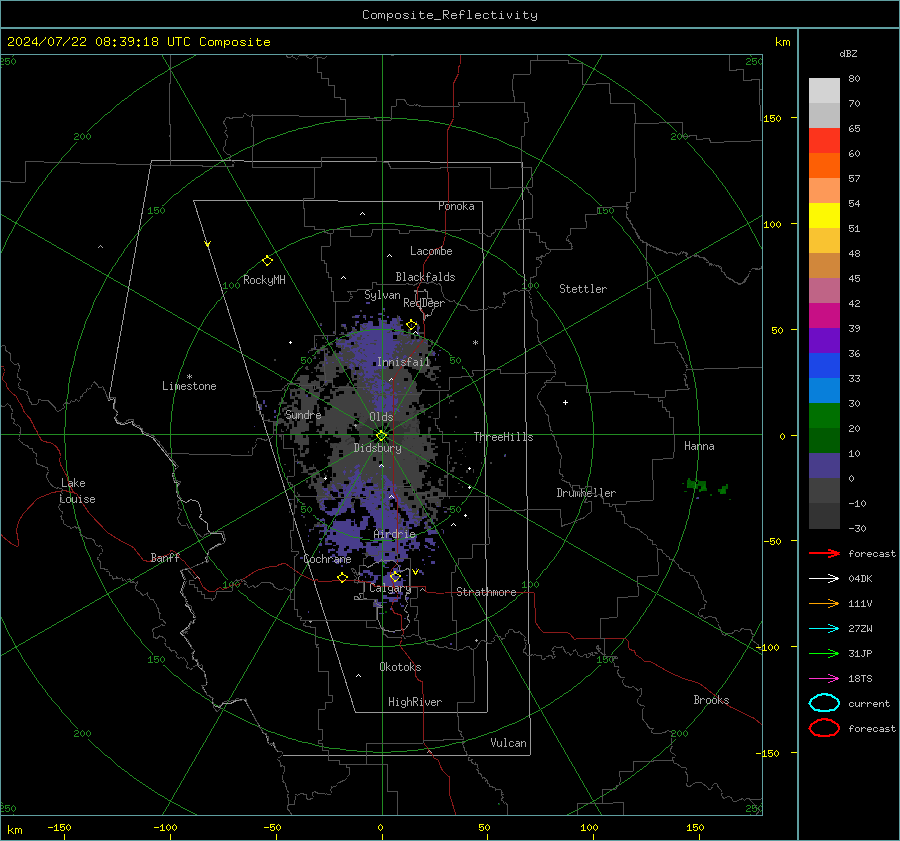Click the asterisk marker above Limestone

click(x=189, y=377)
